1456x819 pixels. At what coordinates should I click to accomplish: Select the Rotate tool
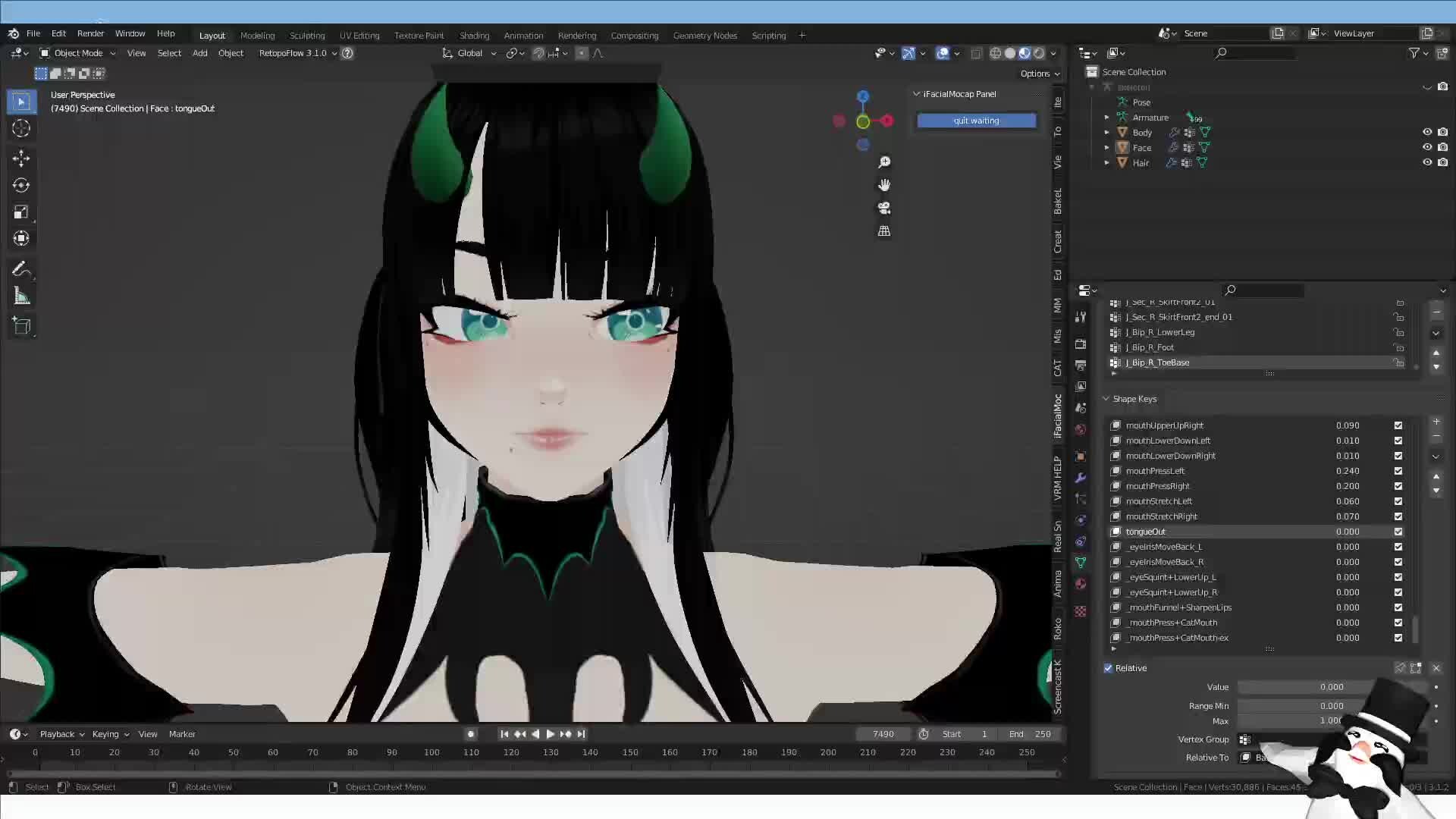[20, 184]
